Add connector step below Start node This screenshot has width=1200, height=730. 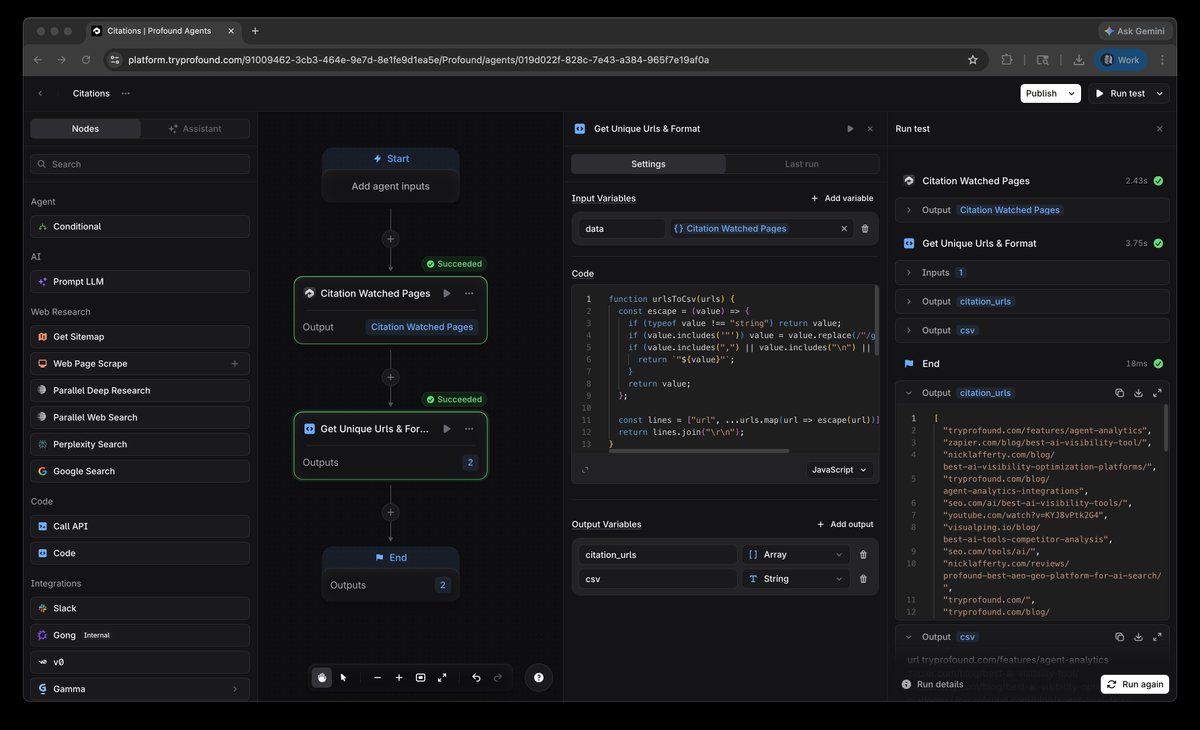point(391,239)
